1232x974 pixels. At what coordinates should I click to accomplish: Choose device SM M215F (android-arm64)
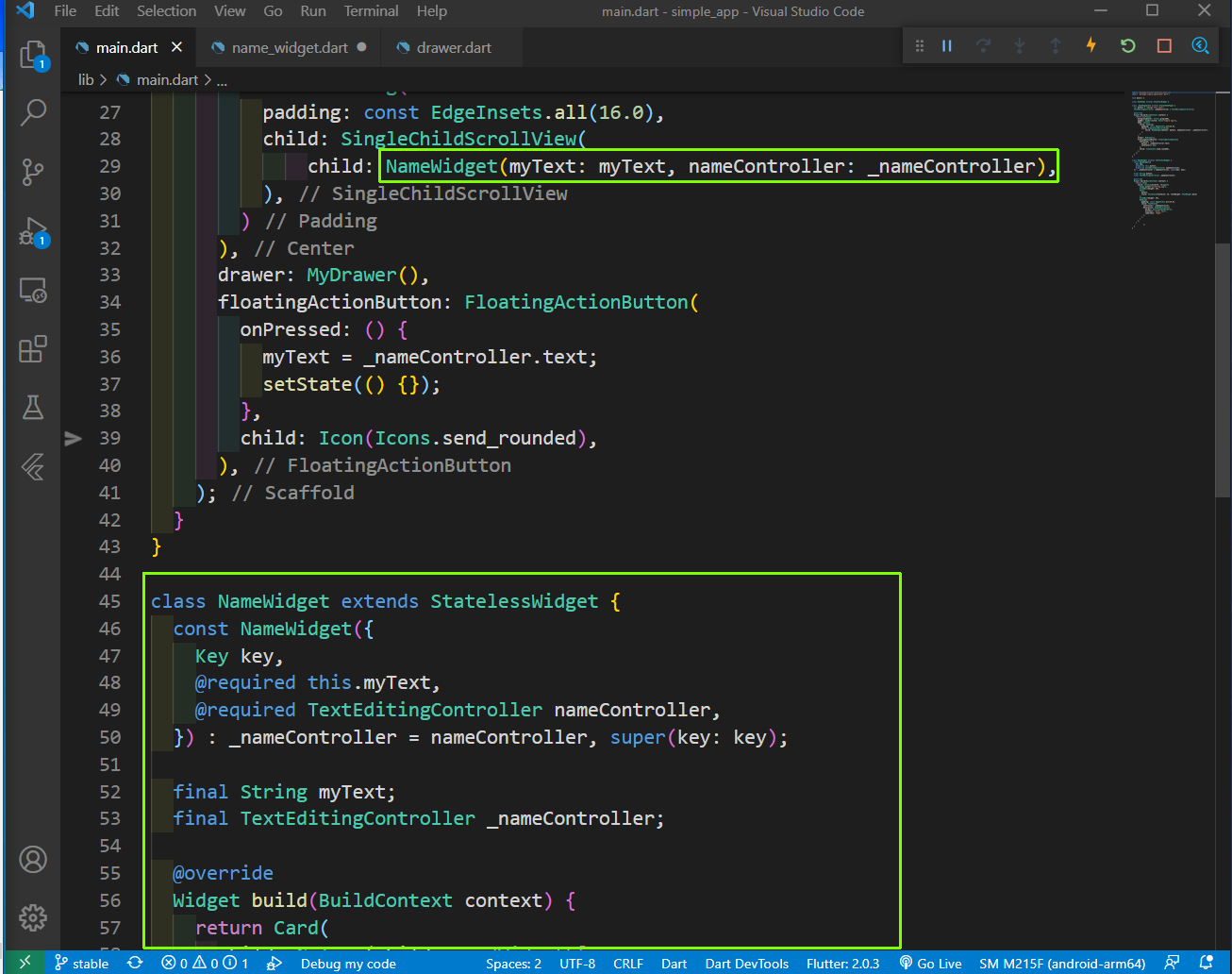point(1062,963)
